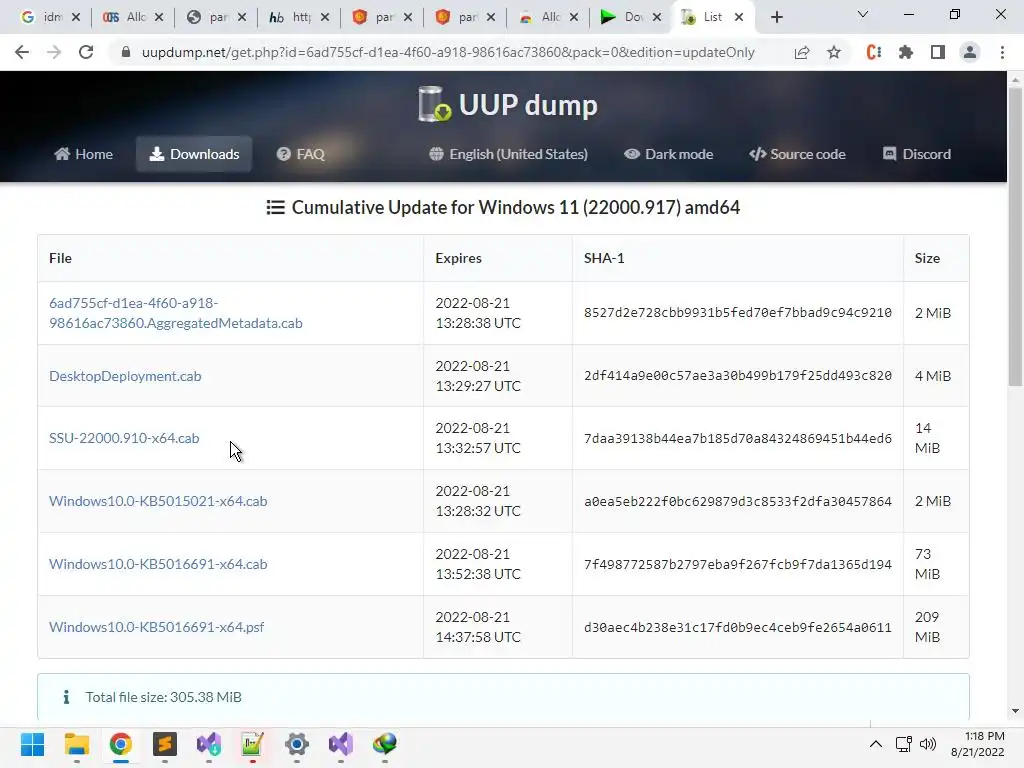
Task: Download SSU-22000.910-x64.cab
Action: point(124,438)
